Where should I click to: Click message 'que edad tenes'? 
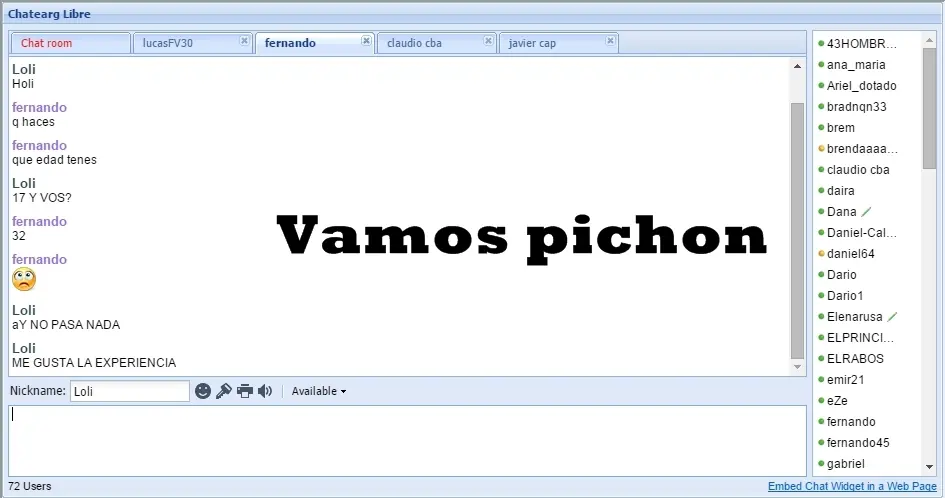pos(54,160)
